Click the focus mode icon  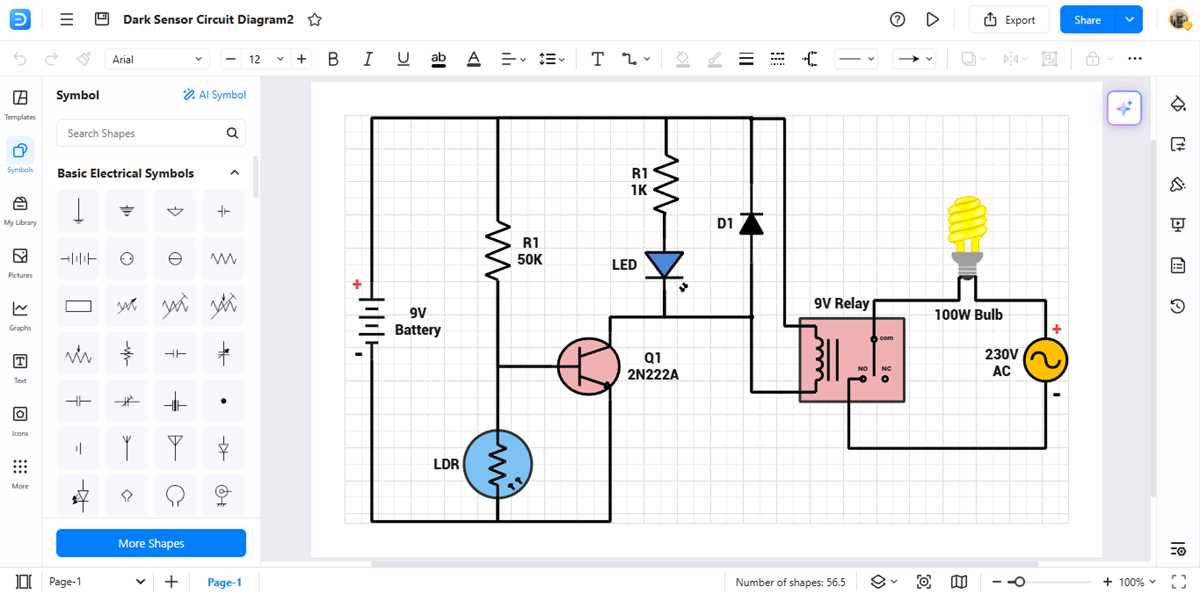(924, 581)
